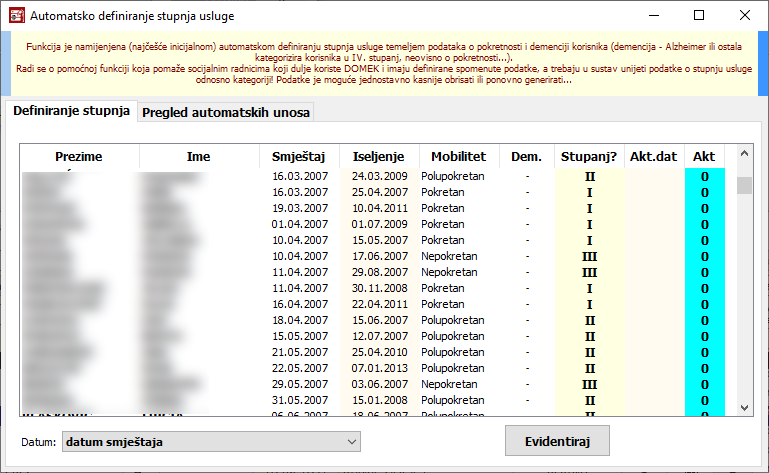This screenshot has width=769, height=473.
Task: Click the Stupanj? column header
Action: pyautogui.click(x=588, y=157)
